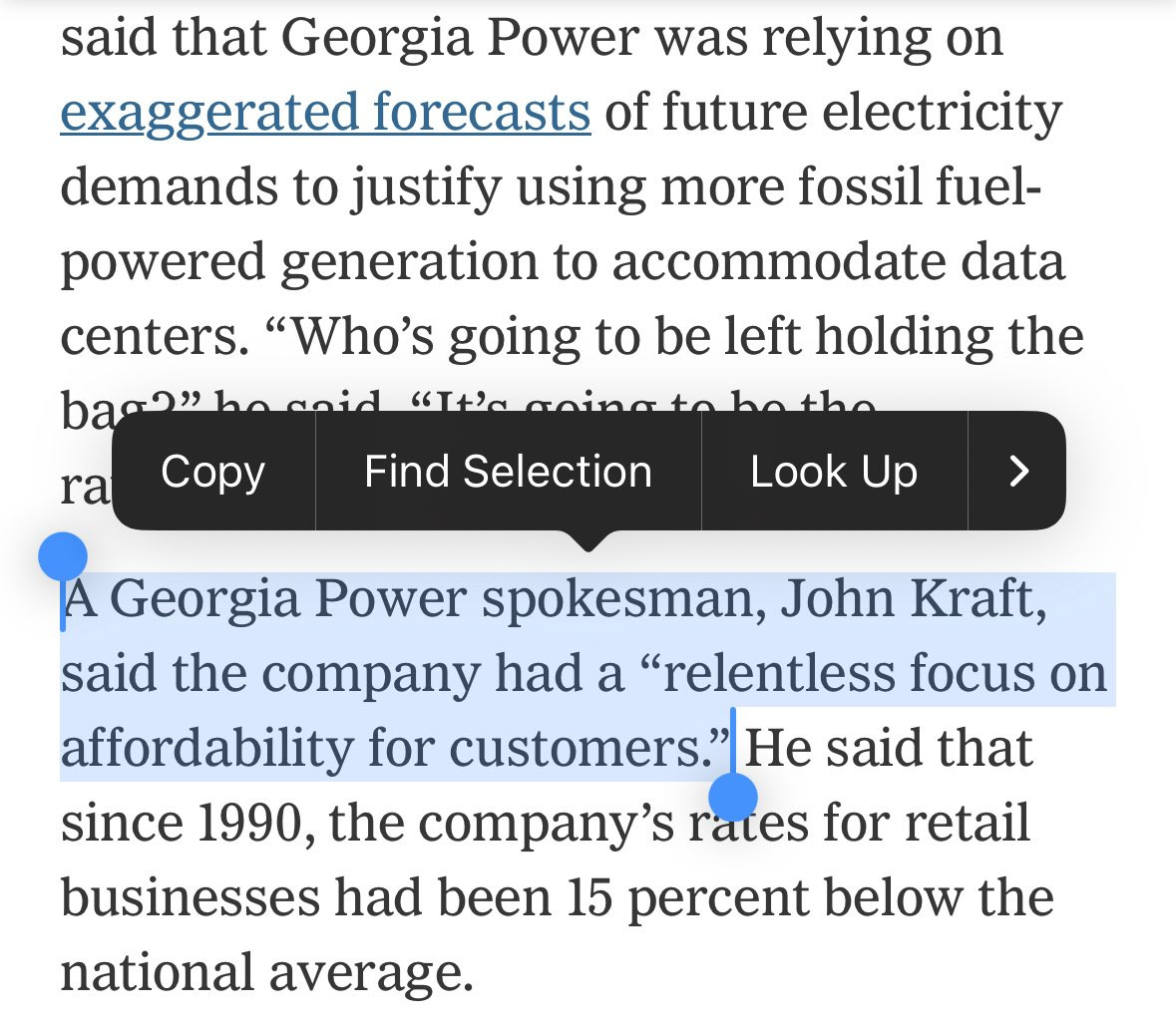This screenshot has height=1026, width=1176.
Task: Tap Copy in the selection popup
Action: coord(213,472)
